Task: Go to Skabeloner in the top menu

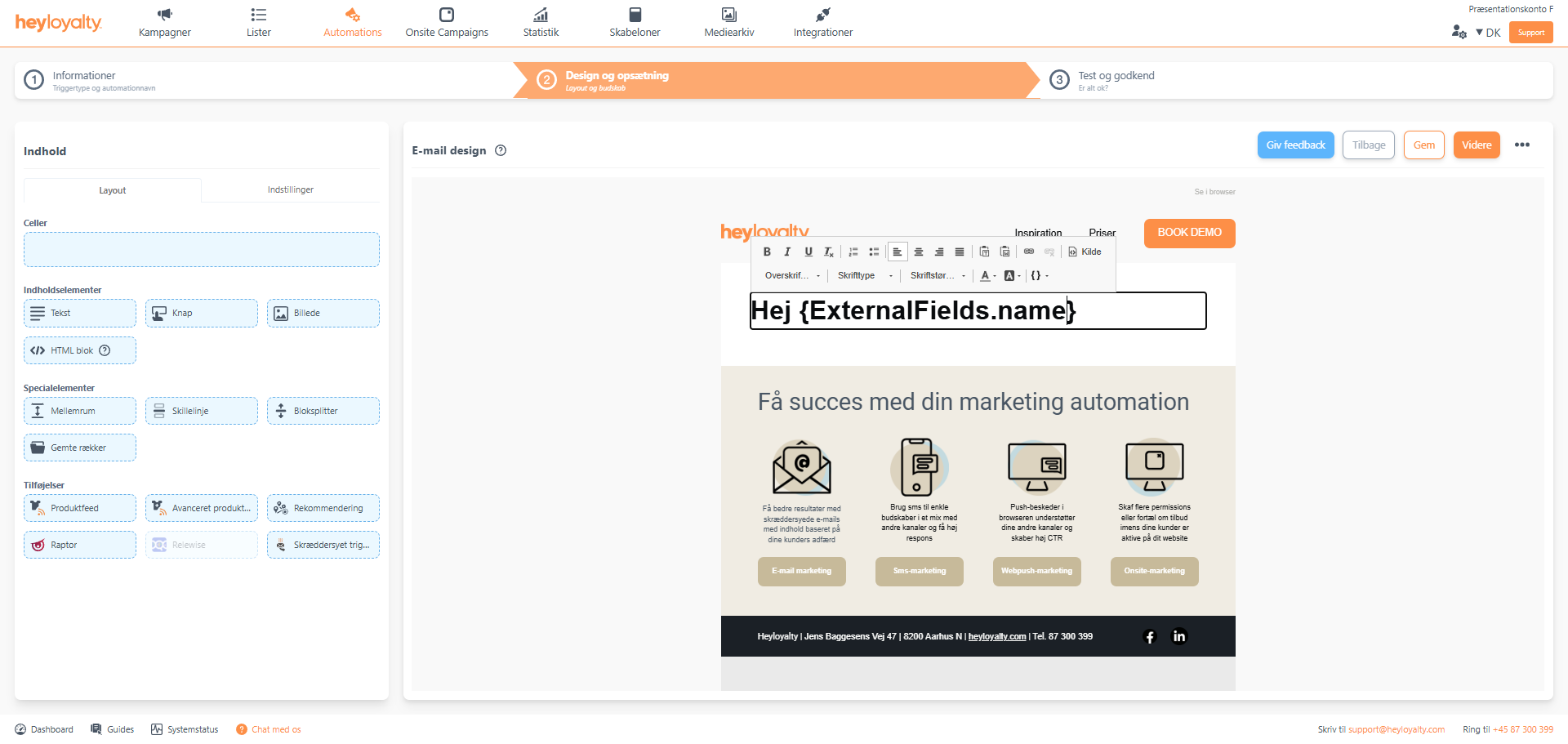Action: (635, 22)
